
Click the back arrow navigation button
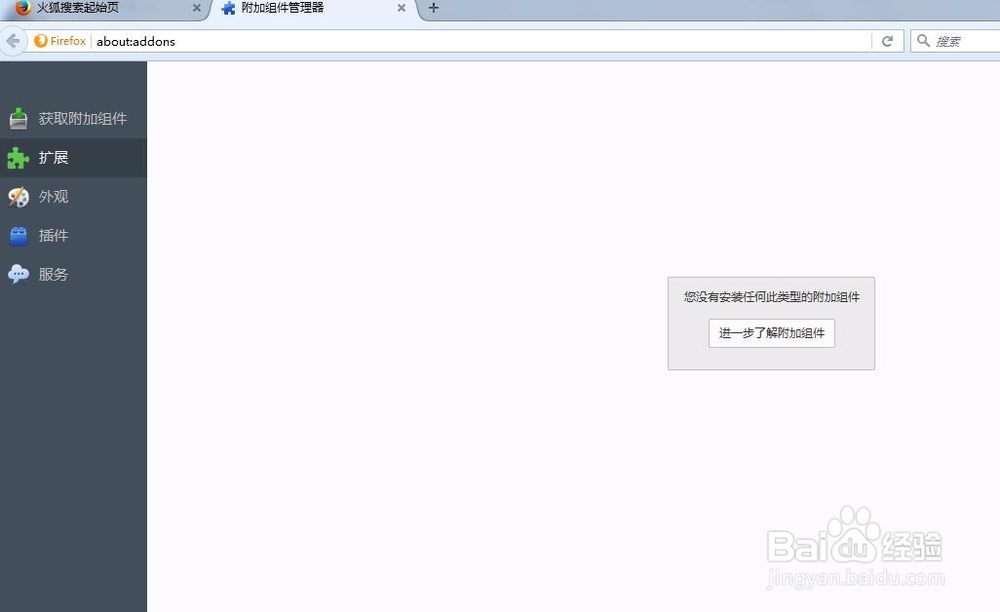[13, 41]
